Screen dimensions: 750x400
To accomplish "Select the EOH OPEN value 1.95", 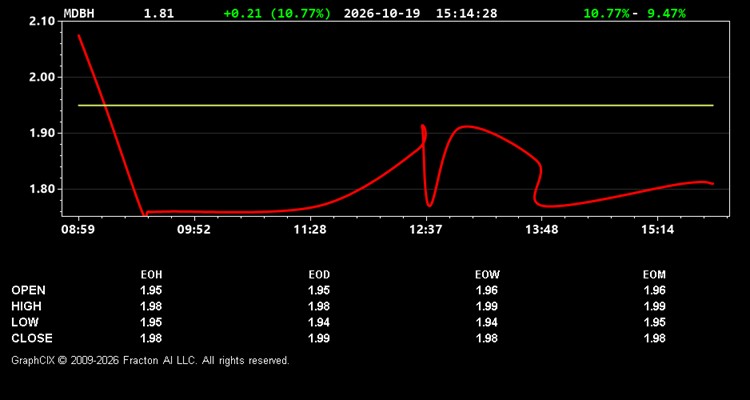I will [151, 290].
